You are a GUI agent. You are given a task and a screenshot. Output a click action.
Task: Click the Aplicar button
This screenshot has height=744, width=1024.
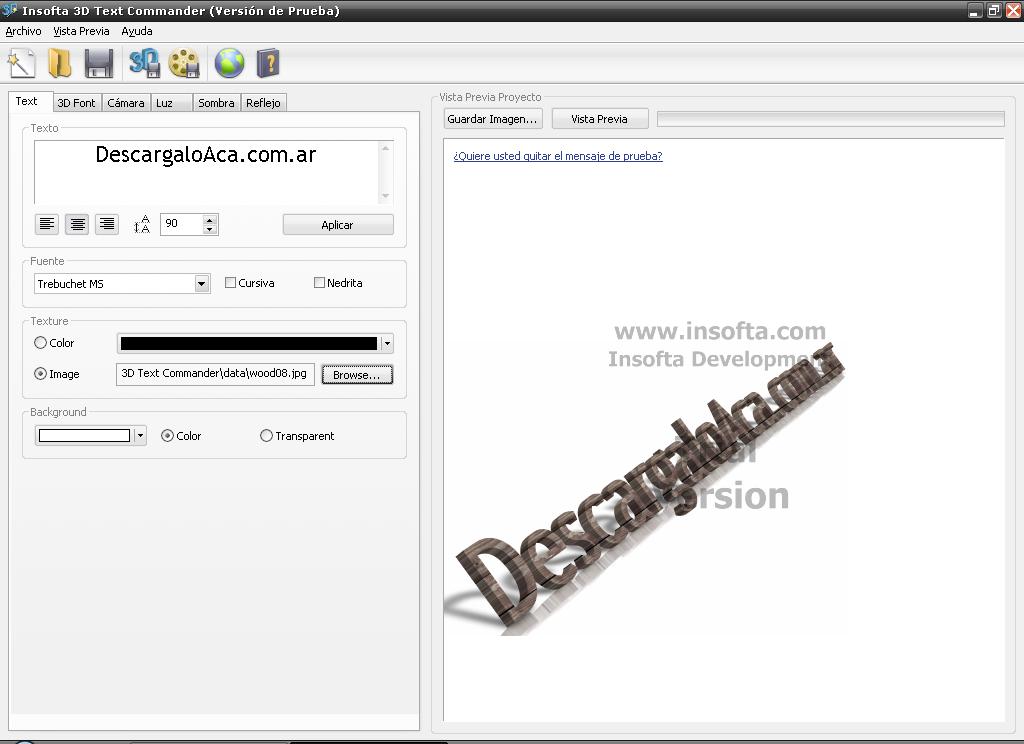coord(338,225)
